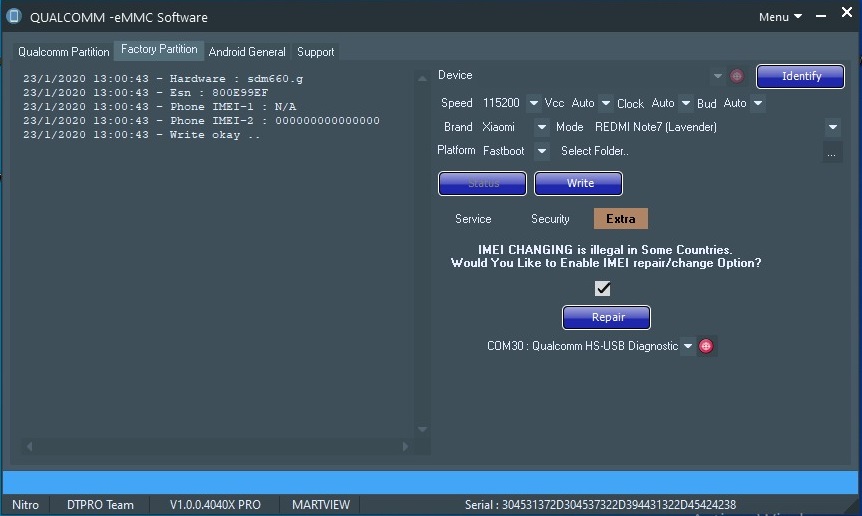Screen dimensions: 862x516
Task: Click the Hardware : sdm660.g log line
Action: (163, 79)
